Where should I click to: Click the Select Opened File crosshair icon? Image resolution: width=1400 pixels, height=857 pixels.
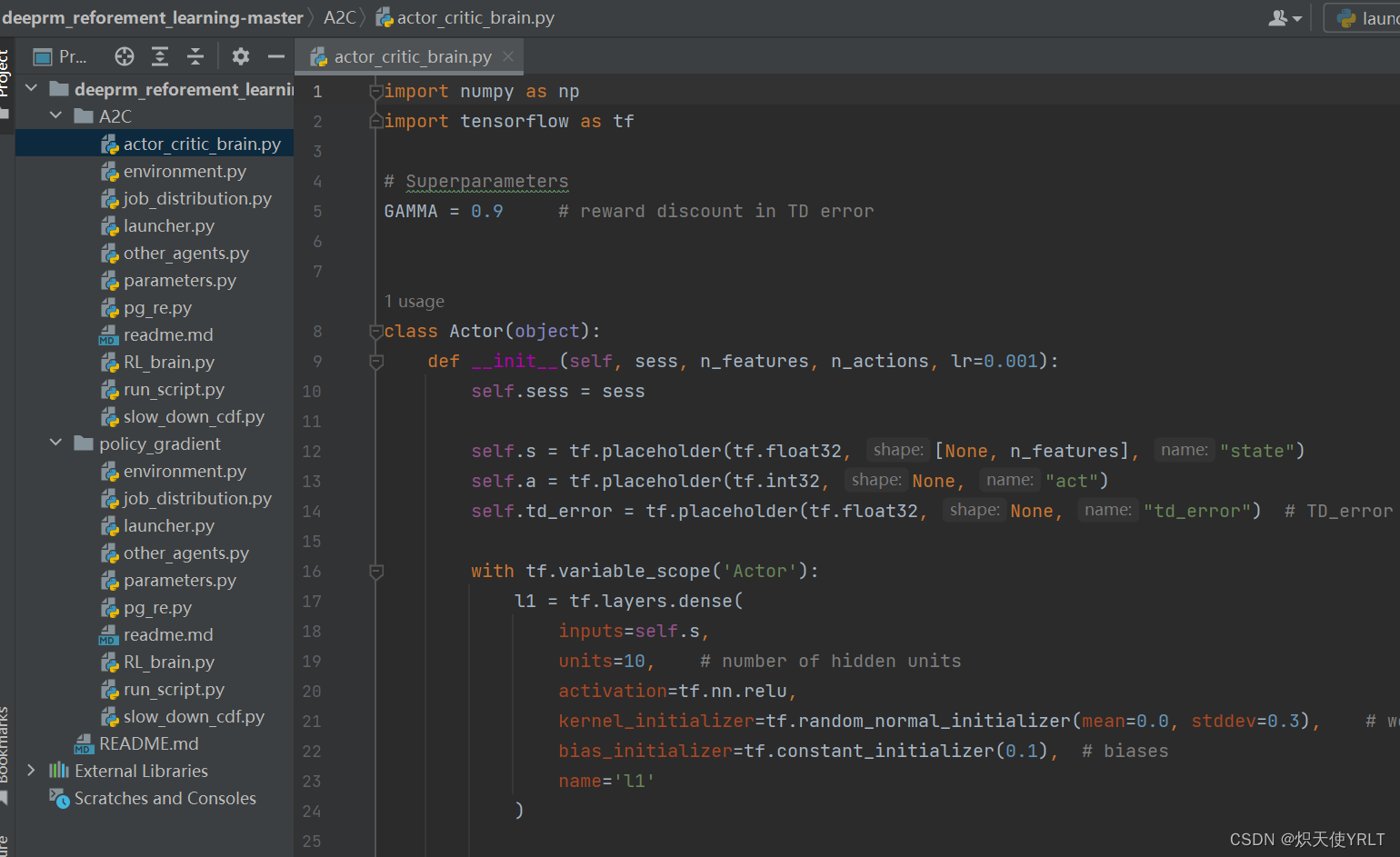[125, 57]
